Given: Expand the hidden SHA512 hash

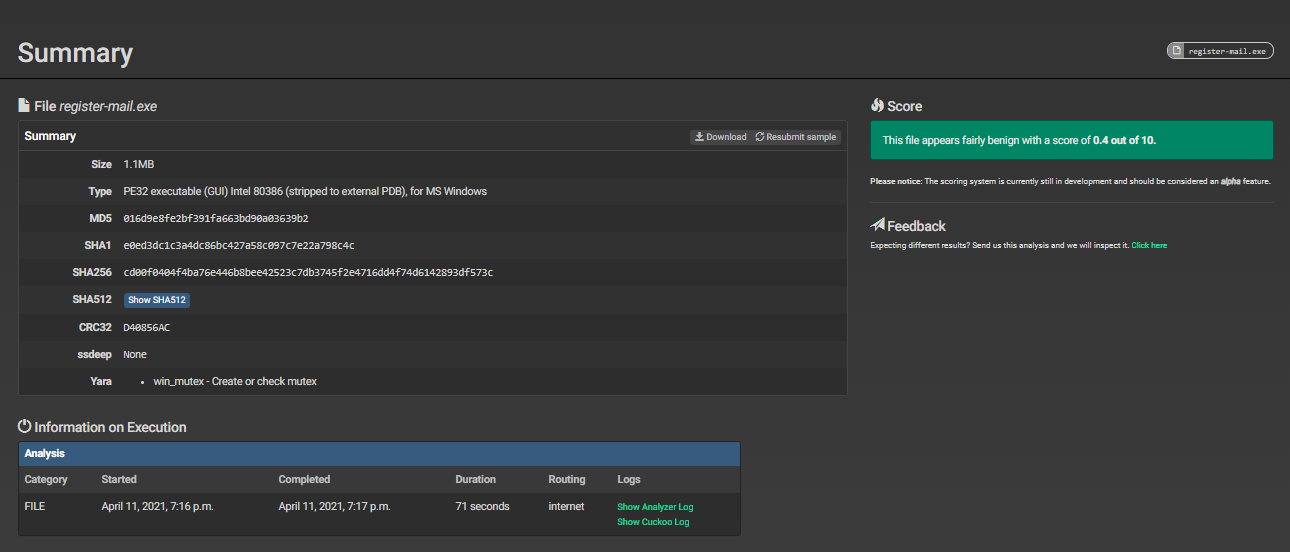Looking at the screenshot, I should 157,300.
